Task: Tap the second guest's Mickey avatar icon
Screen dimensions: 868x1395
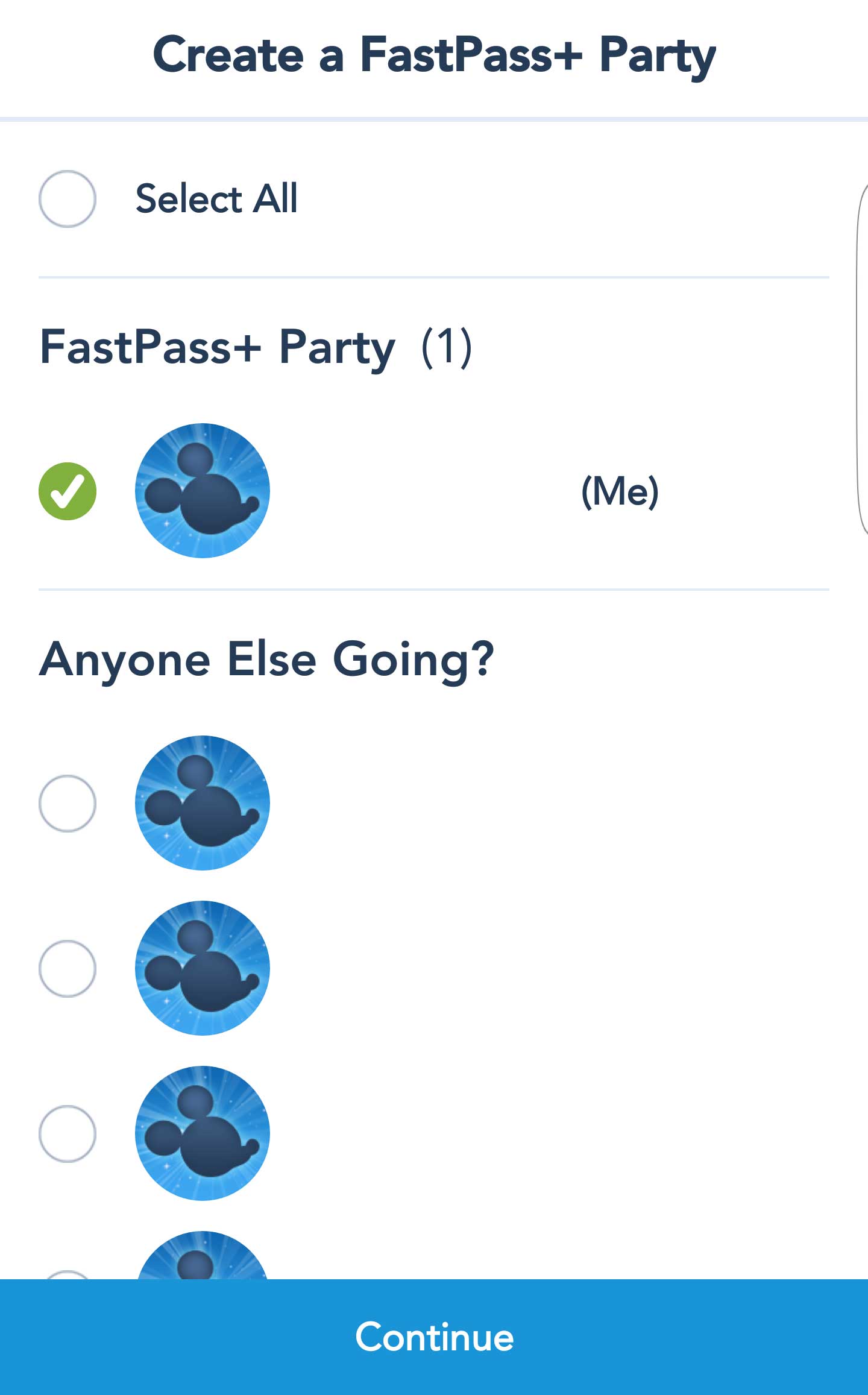Action: pos(203,968)
